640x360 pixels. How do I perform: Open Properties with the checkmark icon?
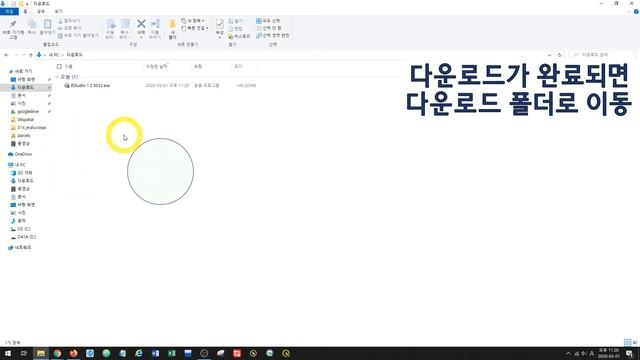[x=220, y=25]
